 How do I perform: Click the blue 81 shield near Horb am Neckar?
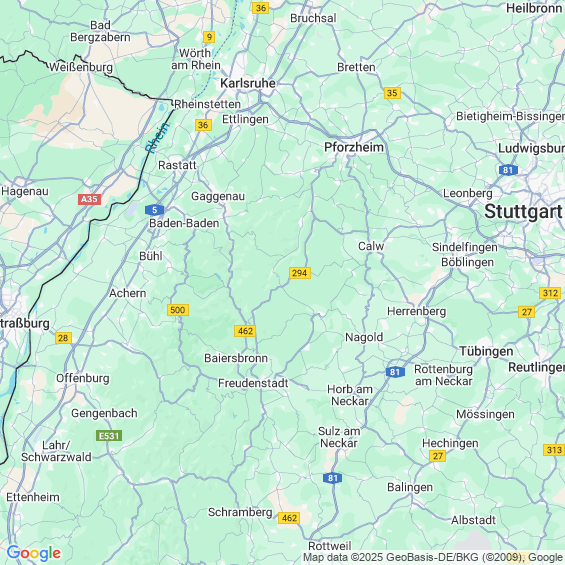395,372
